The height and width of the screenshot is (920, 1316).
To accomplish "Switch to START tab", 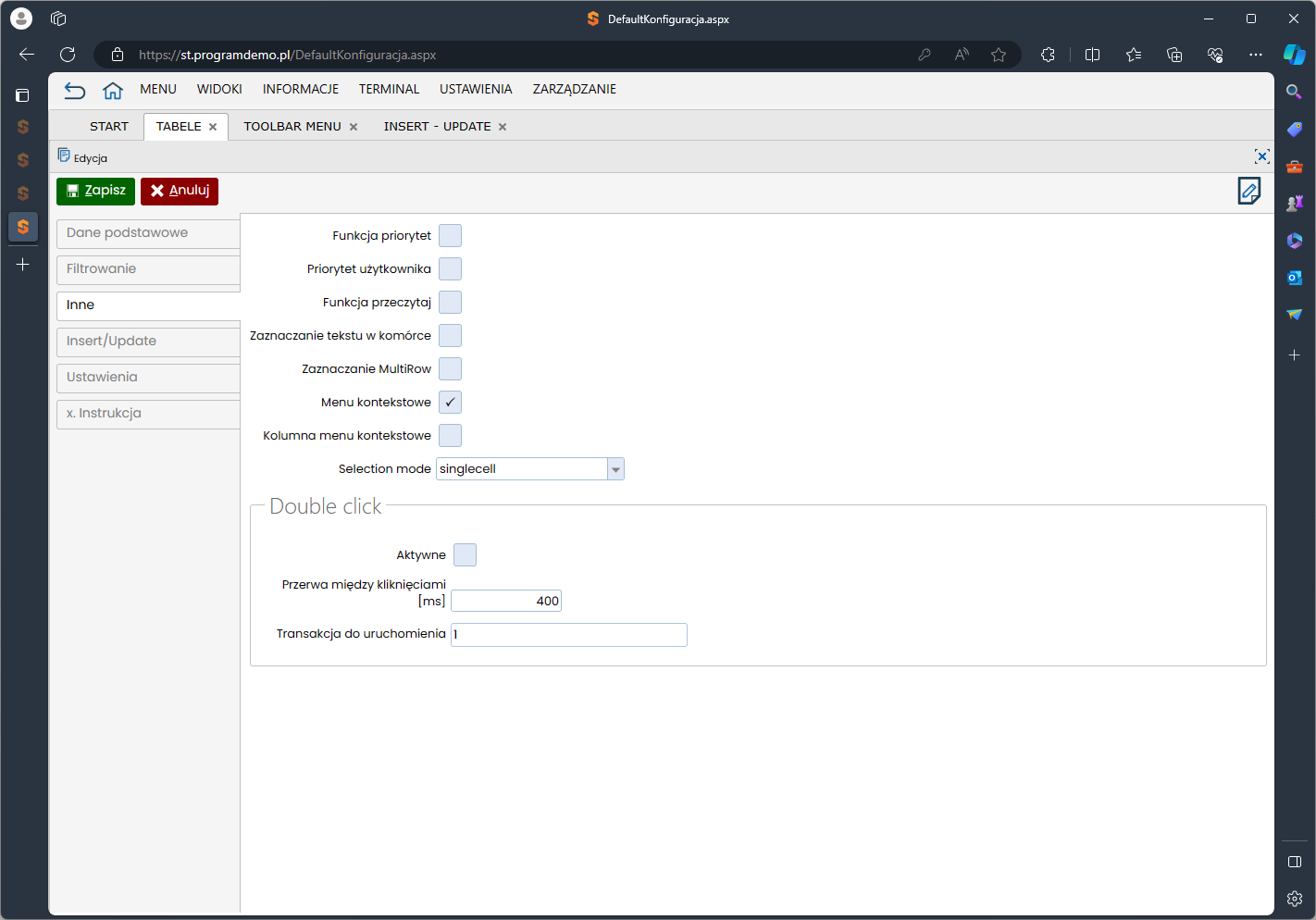I will pos(109,126).
